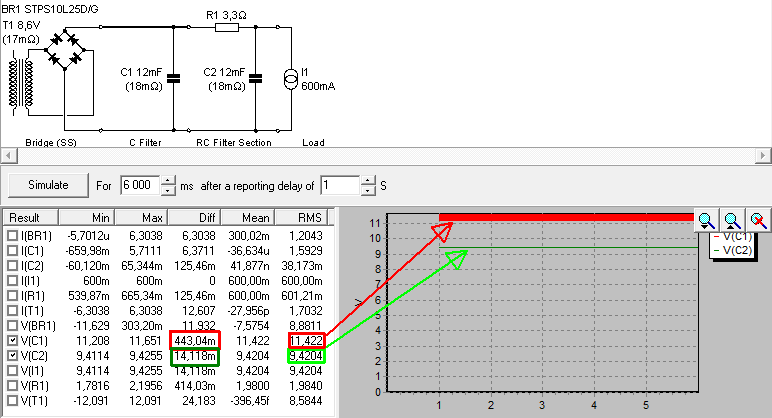This screenshot has width=772, height=418.
Task: Click the Result column header
Action: [x=31, y=218]
